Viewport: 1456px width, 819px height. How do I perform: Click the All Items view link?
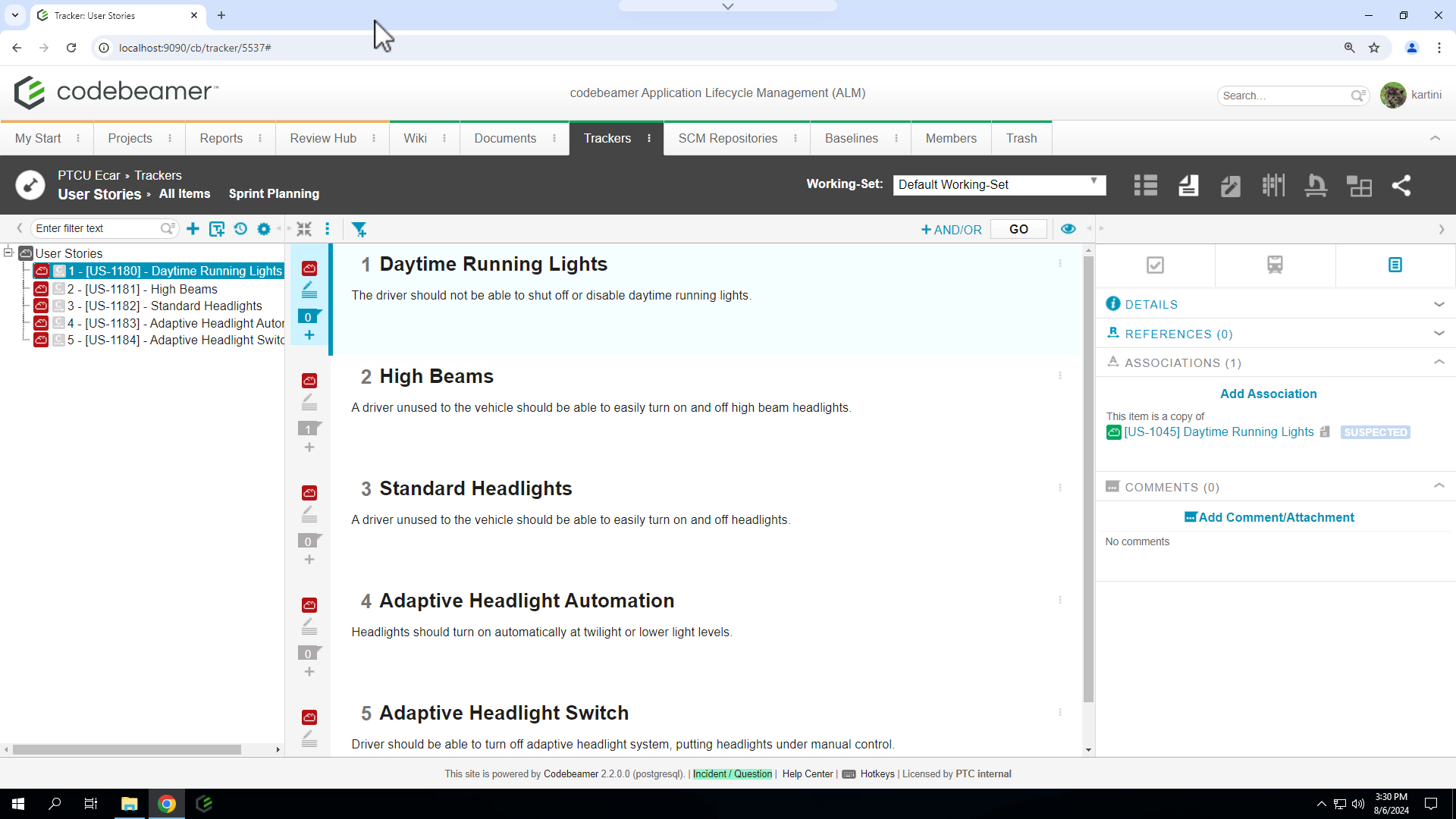click(x=184, y=194)
